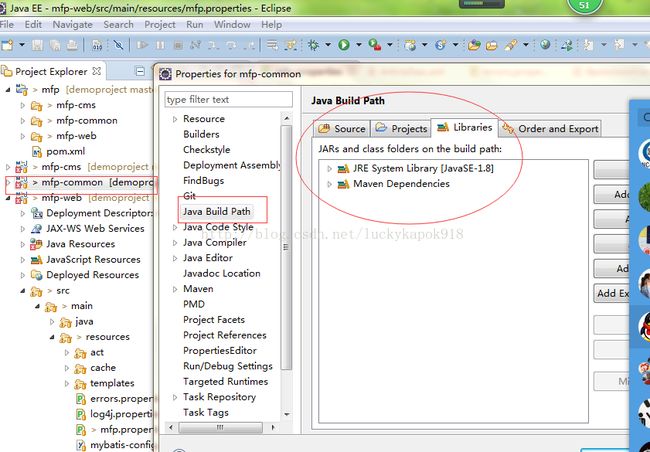The image size is (650, 452).
Task: Expand Java Resources node
Action: (23, 244)
